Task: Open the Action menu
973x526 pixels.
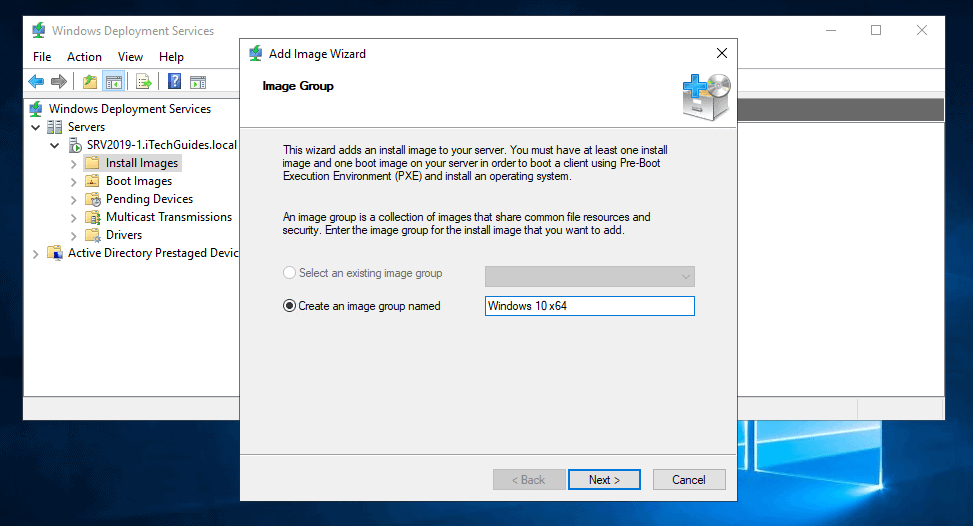Action: point(84,57)
